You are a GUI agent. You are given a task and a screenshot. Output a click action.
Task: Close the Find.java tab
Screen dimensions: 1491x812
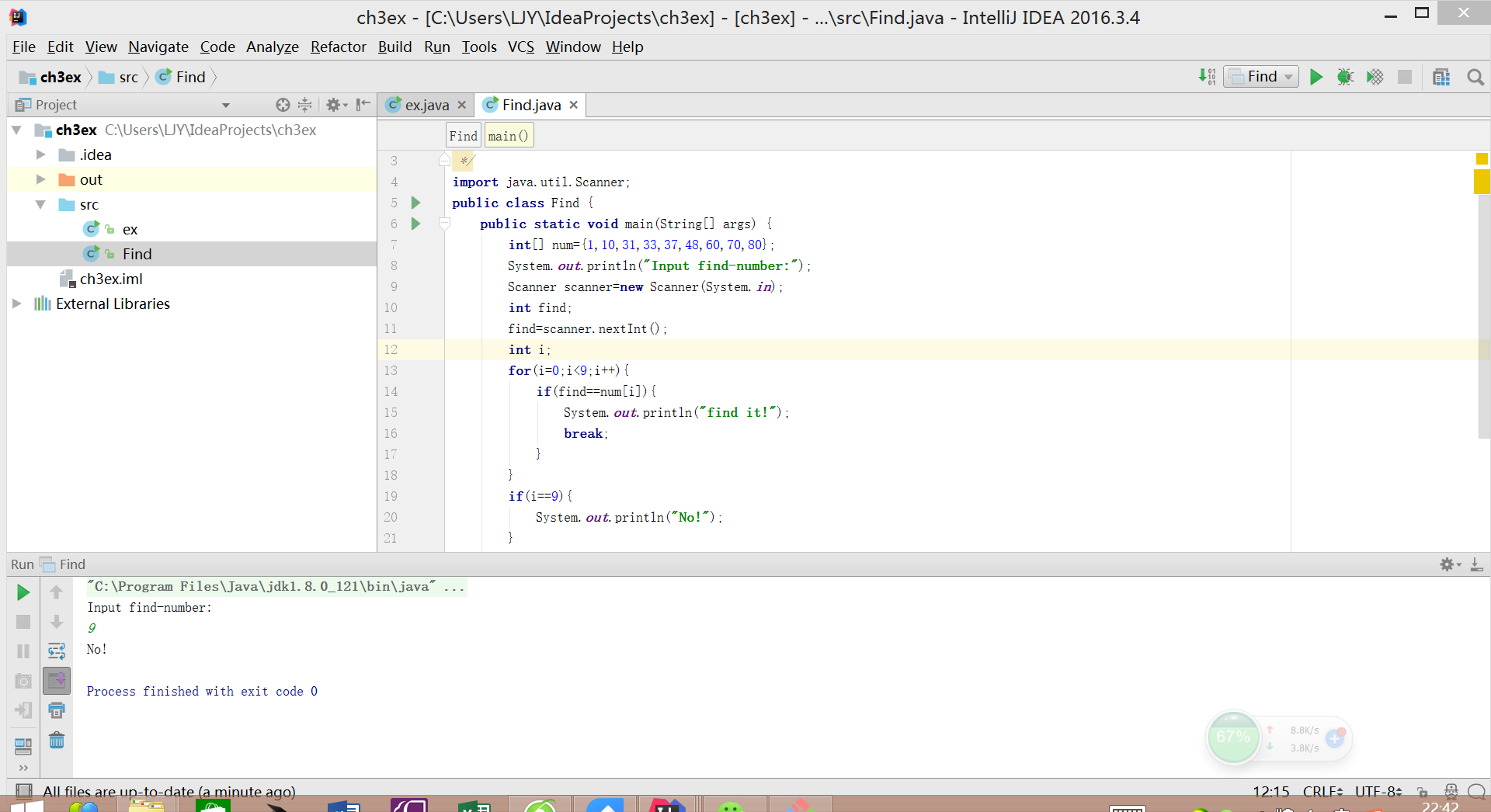[573, 105]
